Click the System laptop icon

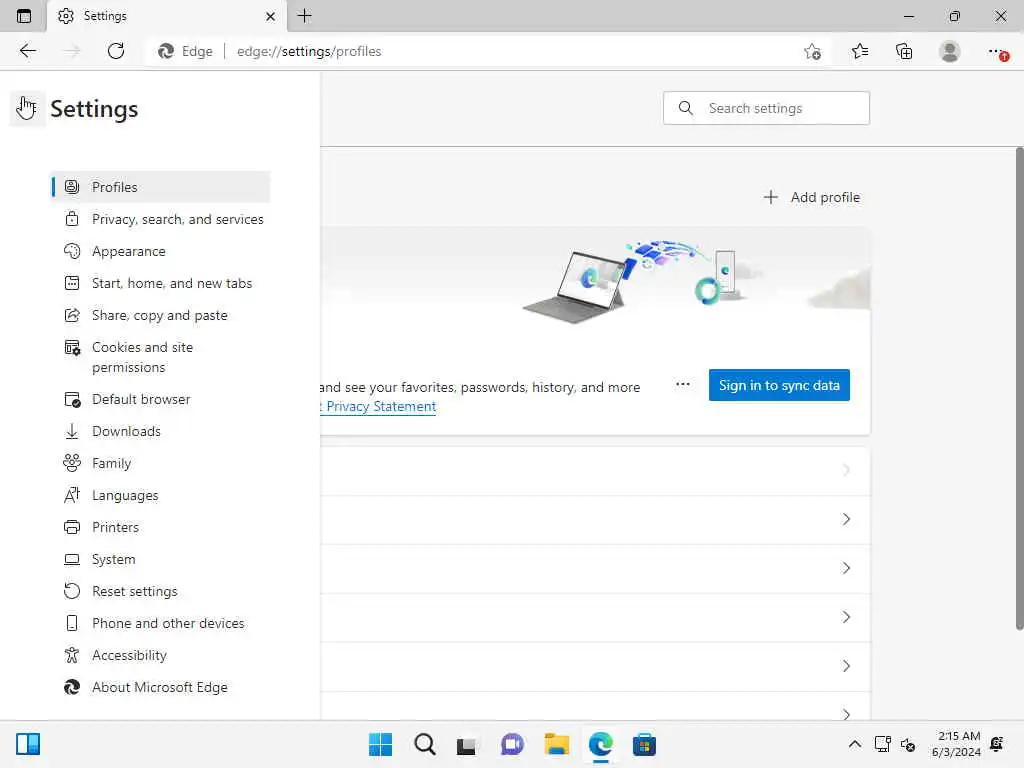point(72,559)
